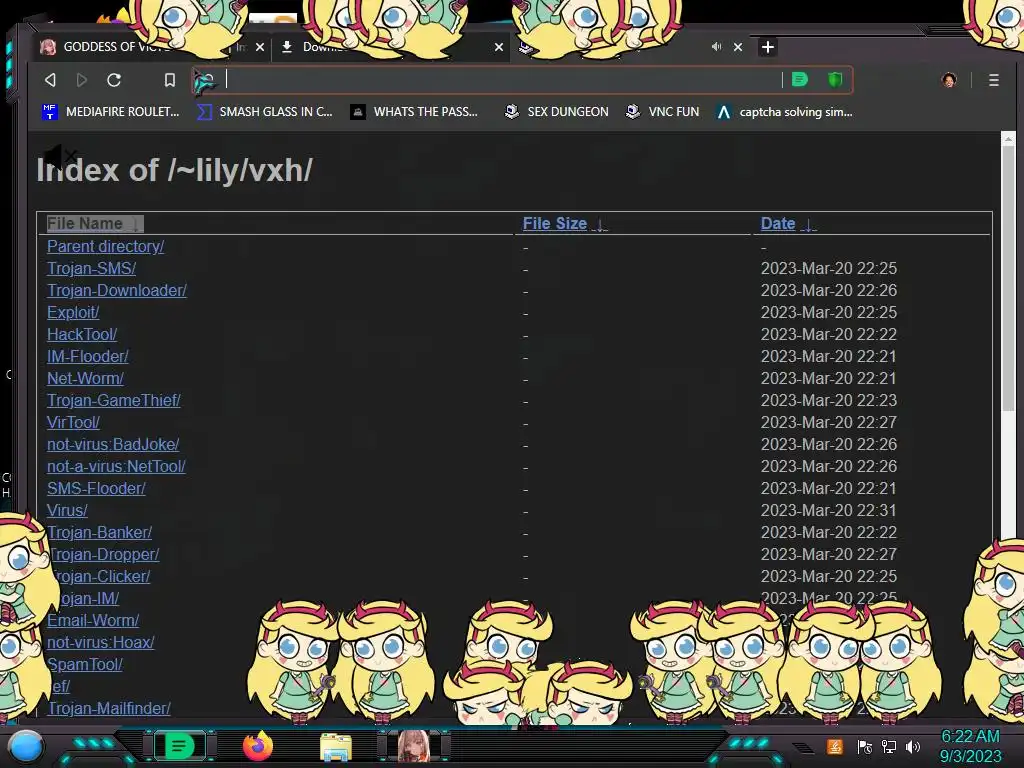Open the Net-Worm/ folder link

point(86,378)
